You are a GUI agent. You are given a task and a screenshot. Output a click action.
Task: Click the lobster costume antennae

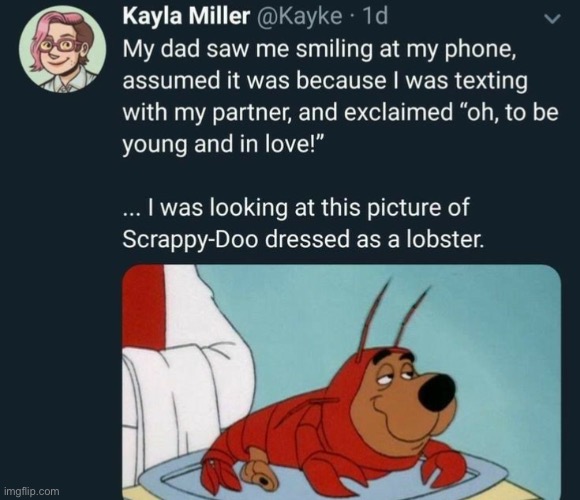click(392, 318)
